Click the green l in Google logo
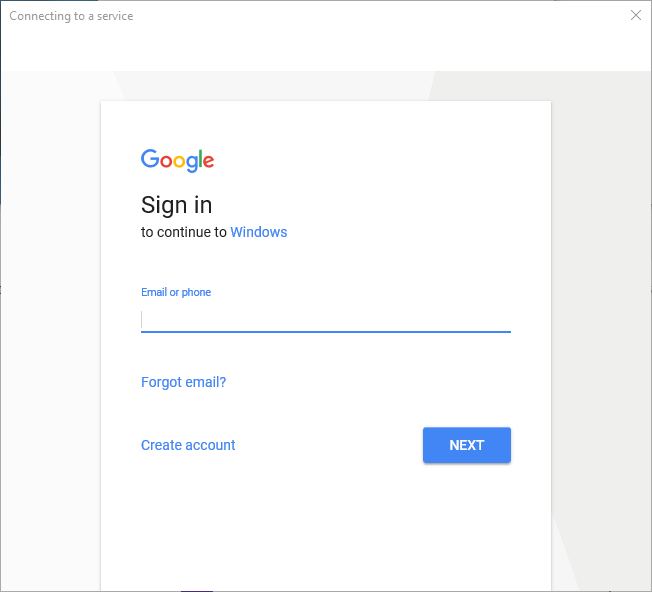The height and width of the screenshot is (592, 652). (202, 159)
